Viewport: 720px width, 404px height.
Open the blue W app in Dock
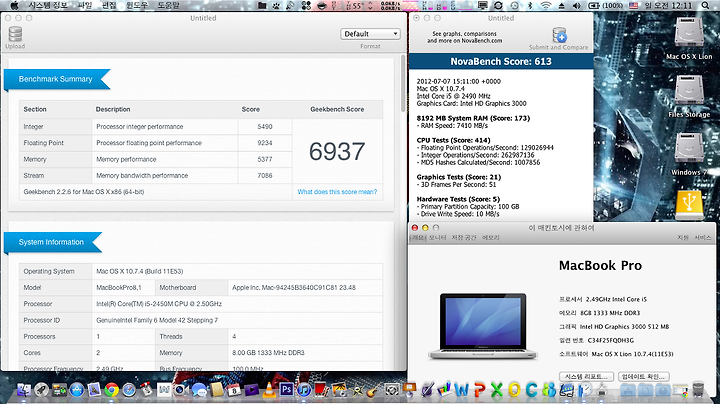(x=462, y=390)
